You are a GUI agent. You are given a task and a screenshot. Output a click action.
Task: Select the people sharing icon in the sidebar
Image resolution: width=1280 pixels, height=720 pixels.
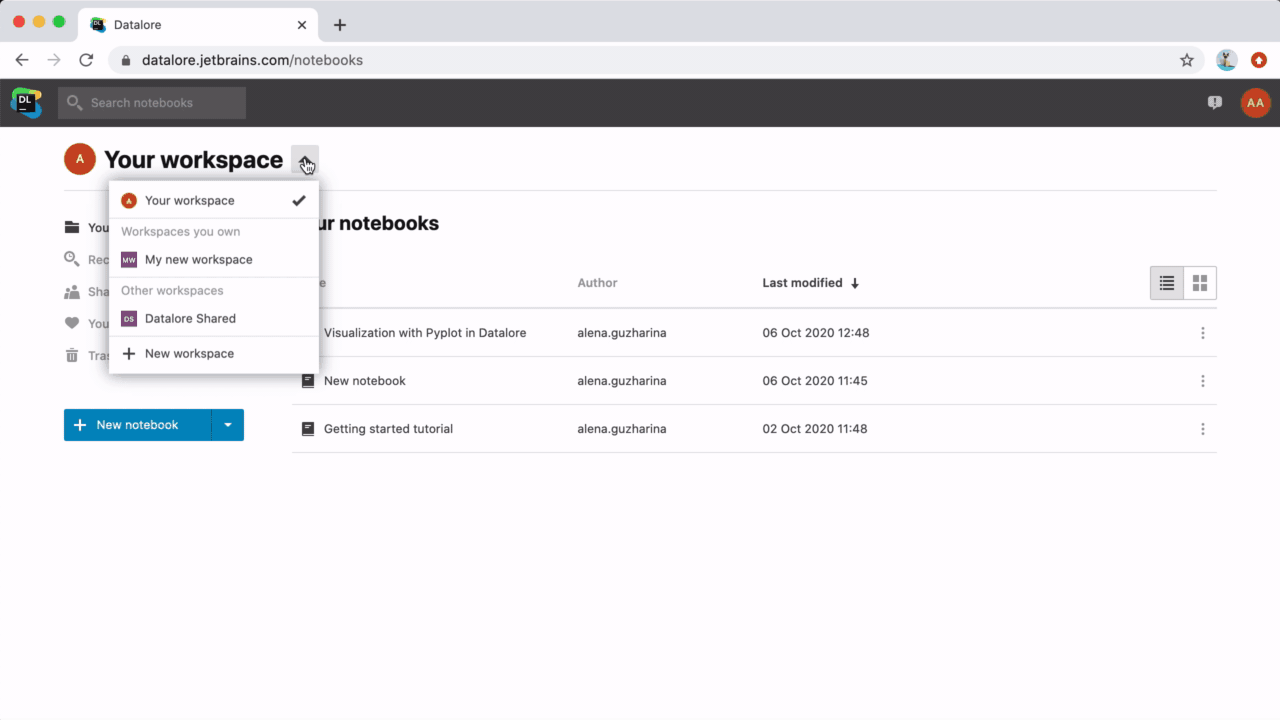click(72, 292)
